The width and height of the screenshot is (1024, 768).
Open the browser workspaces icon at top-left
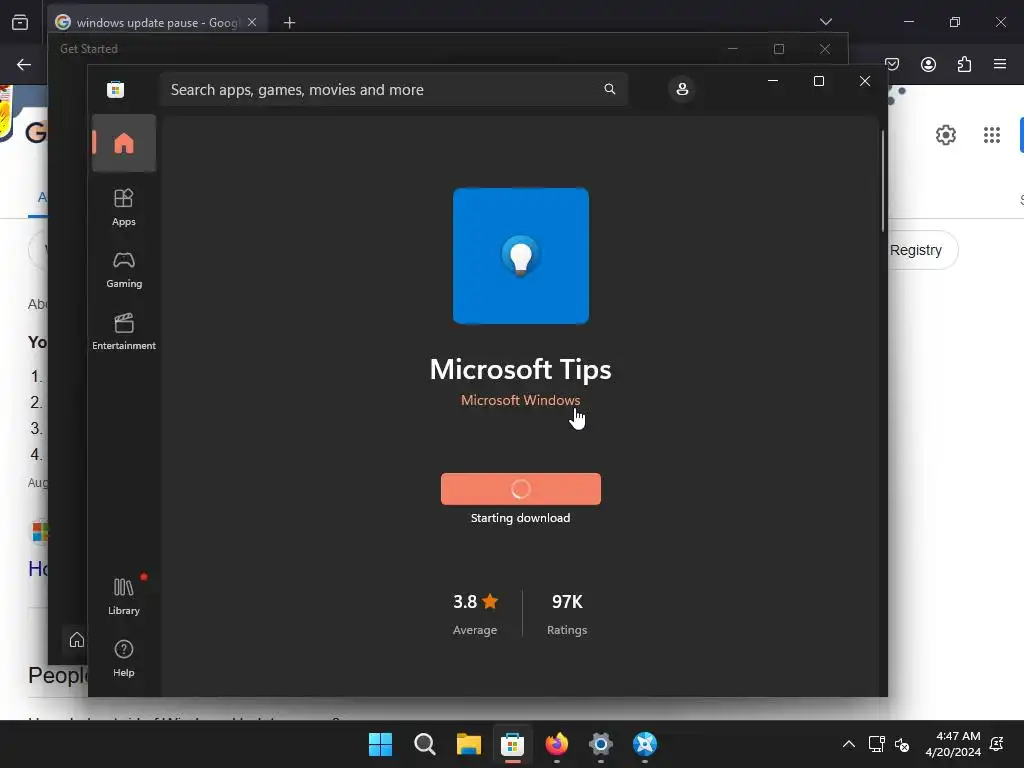tap(20, 22)
